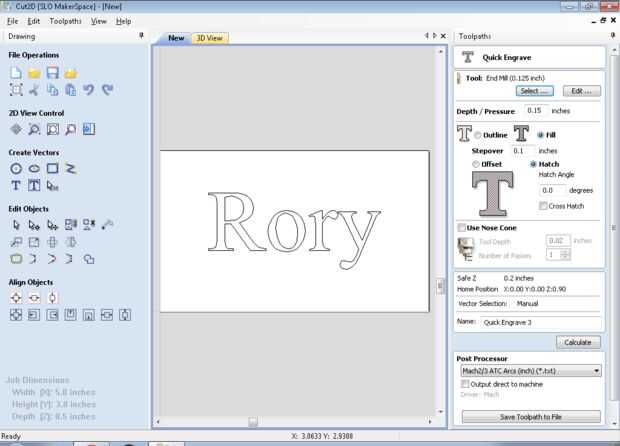This screenshot has height=446, width=620.
Task: Click Save Toolpath to File
Action: pos(531,417)
